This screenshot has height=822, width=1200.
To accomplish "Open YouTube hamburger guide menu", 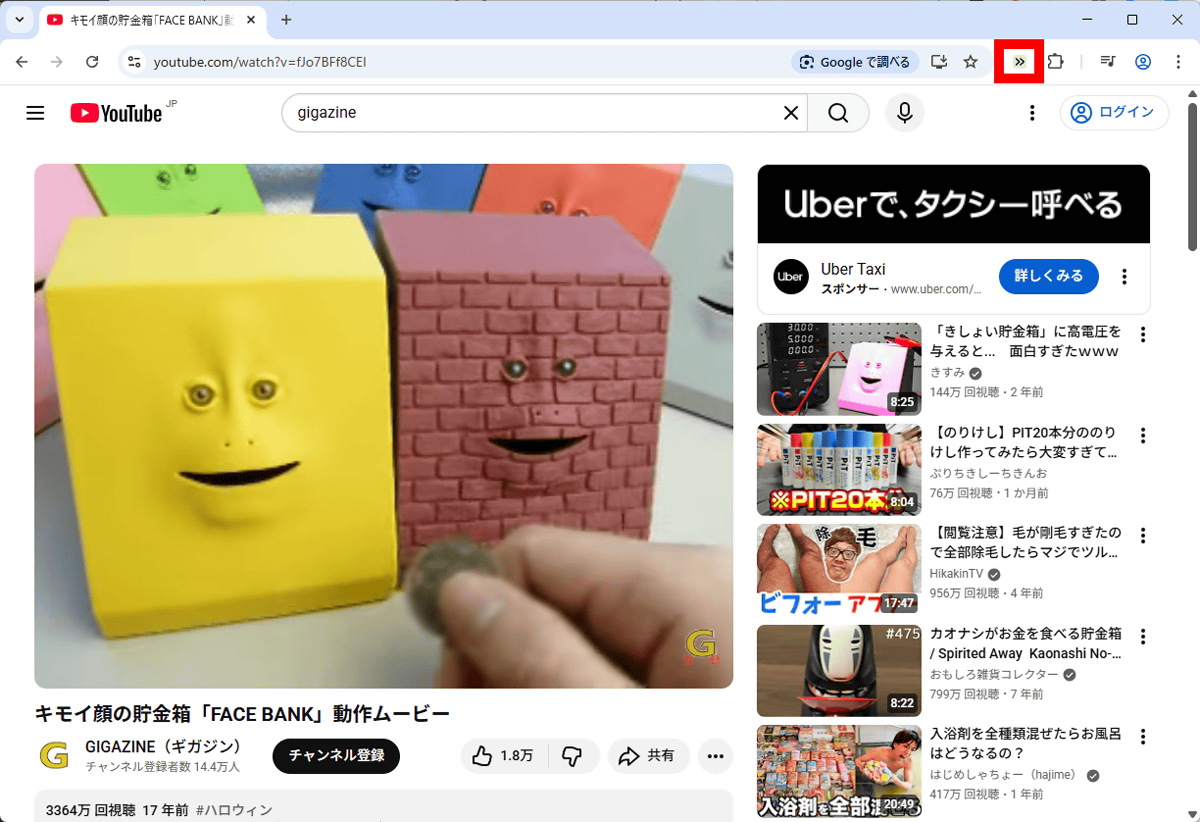I will (x=36, y=113).
